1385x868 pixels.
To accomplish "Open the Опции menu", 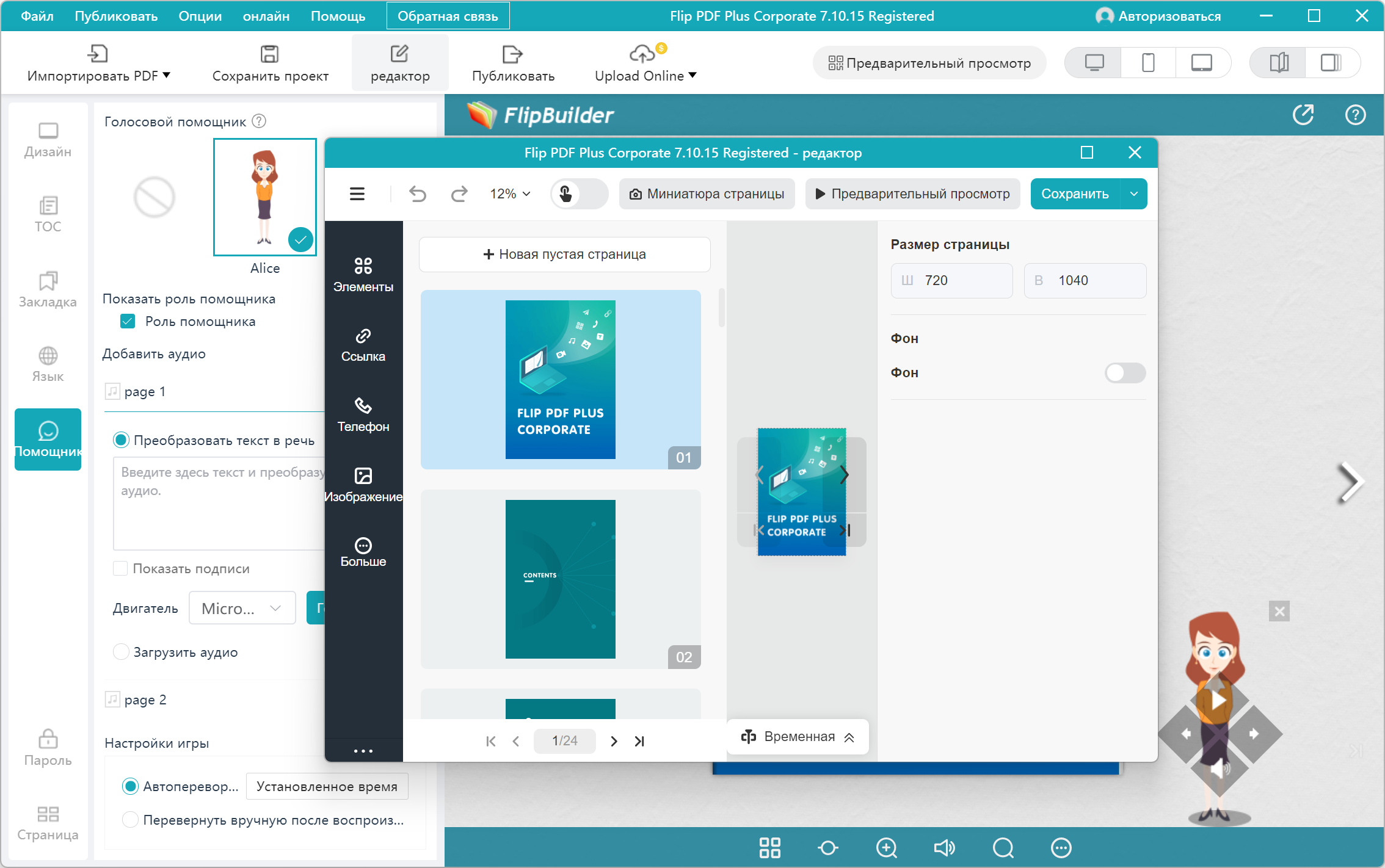I will (x=200, y=16).
